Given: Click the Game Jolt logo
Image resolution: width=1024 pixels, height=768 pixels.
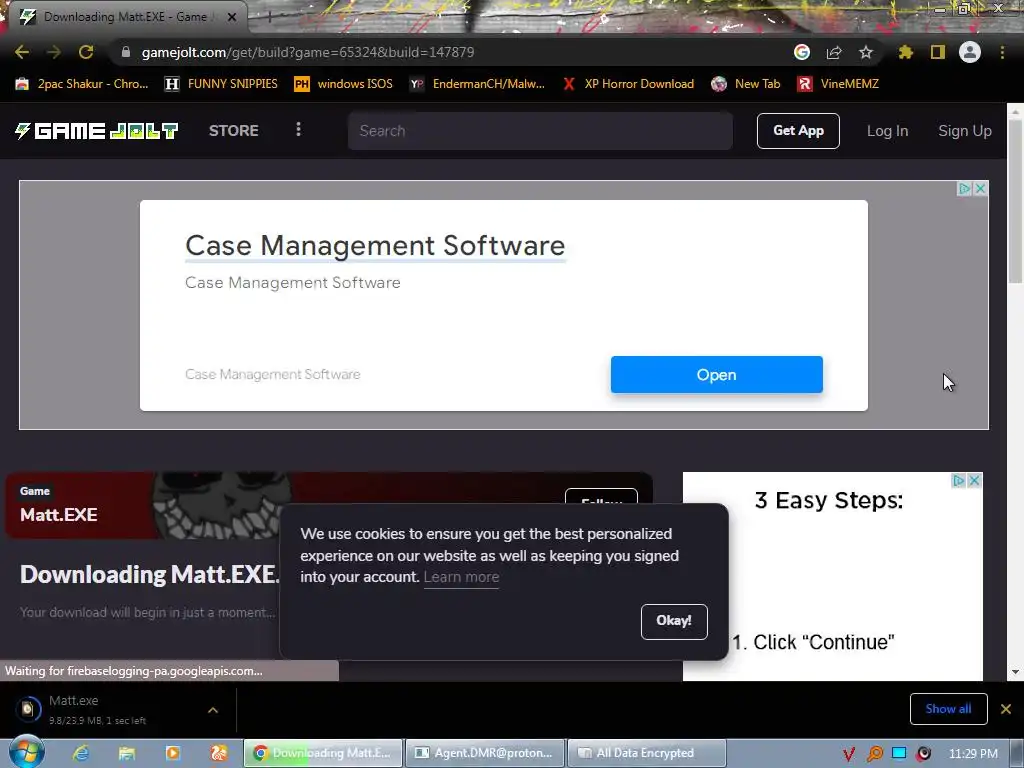Looking at the screenshot, I should click(x=97, y=131).
